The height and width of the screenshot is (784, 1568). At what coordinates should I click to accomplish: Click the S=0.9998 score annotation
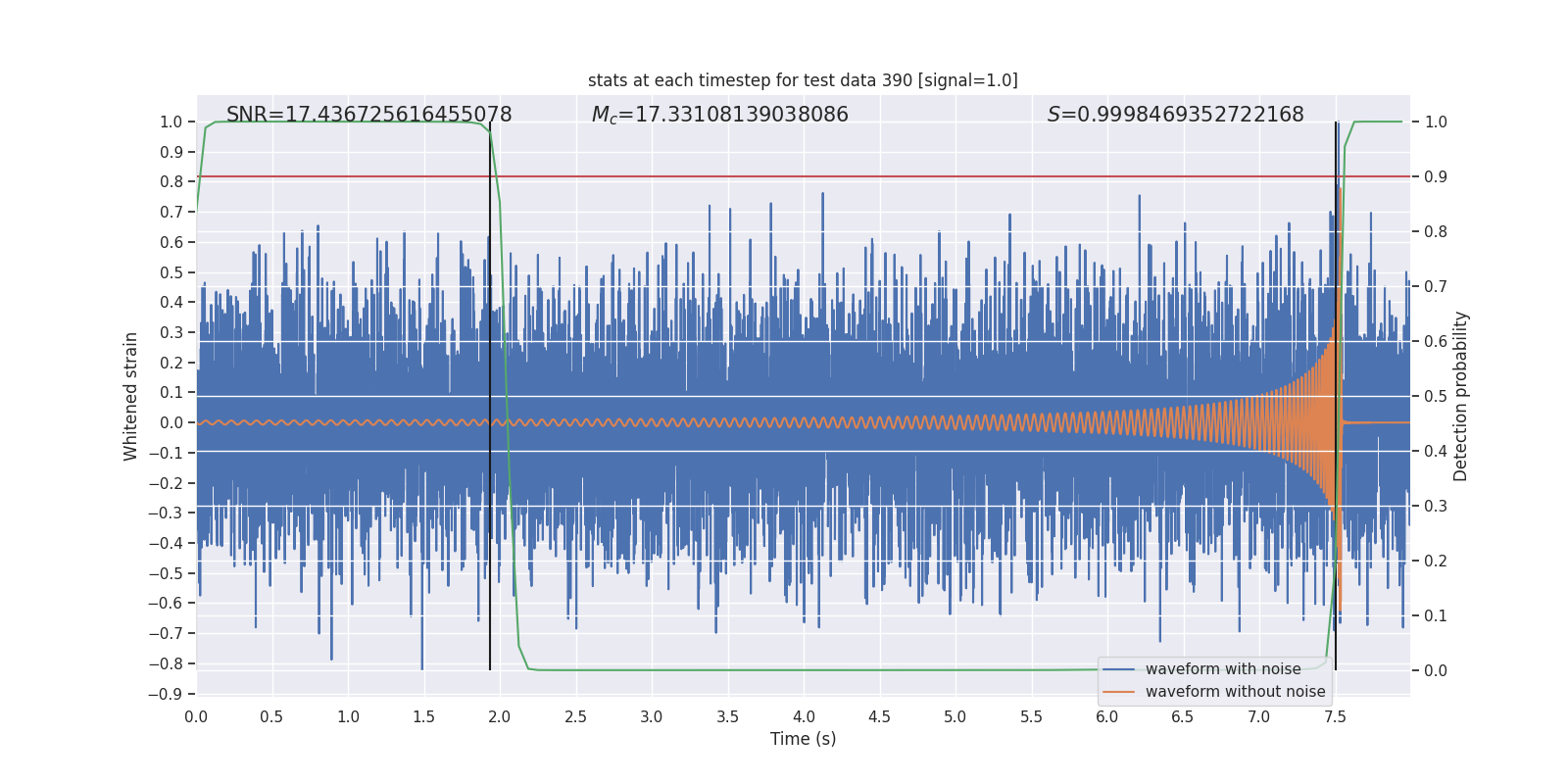point(1175,115)
